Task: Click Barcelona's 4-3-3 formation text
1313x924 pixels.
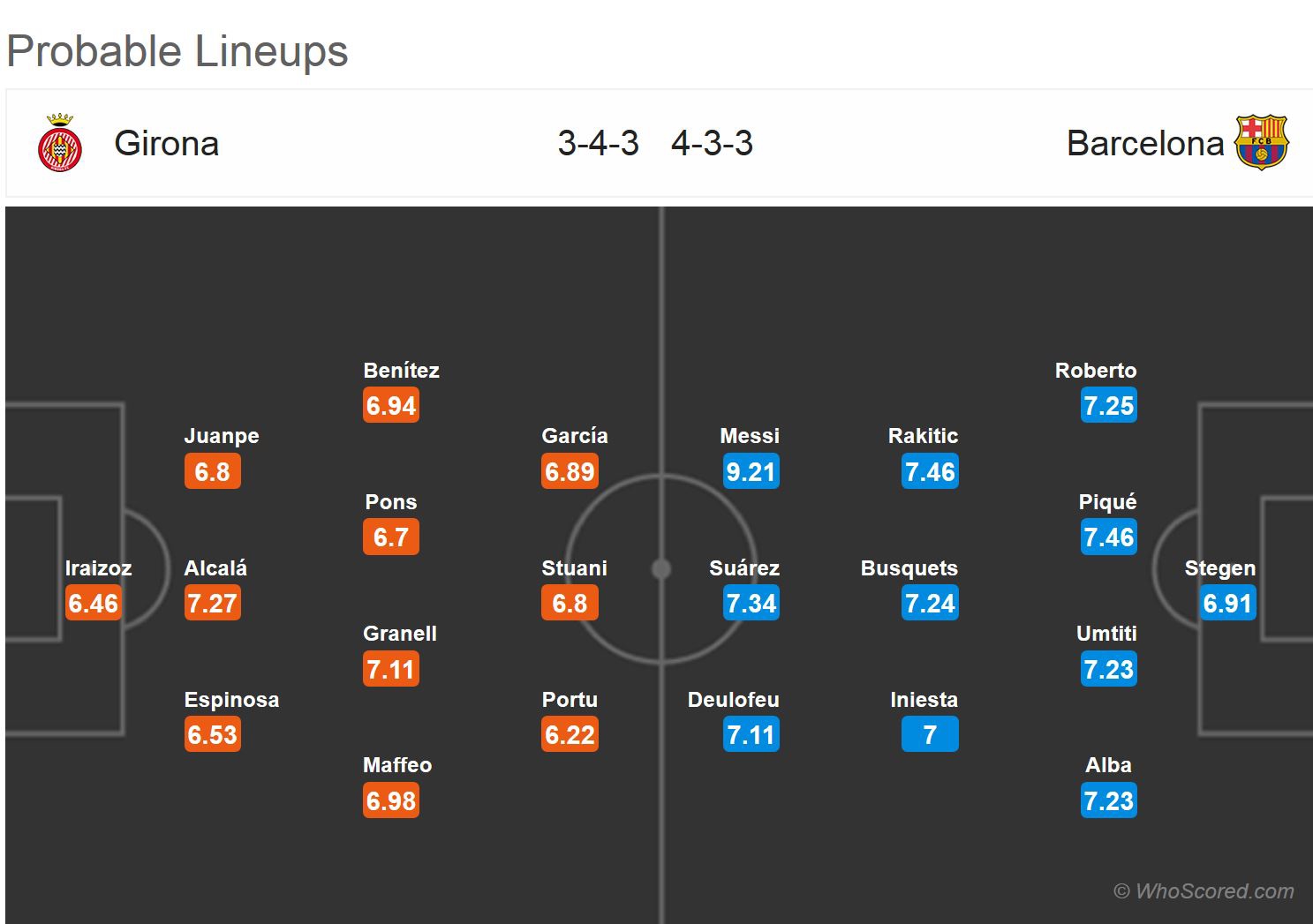Action: (x=712, y=144)
